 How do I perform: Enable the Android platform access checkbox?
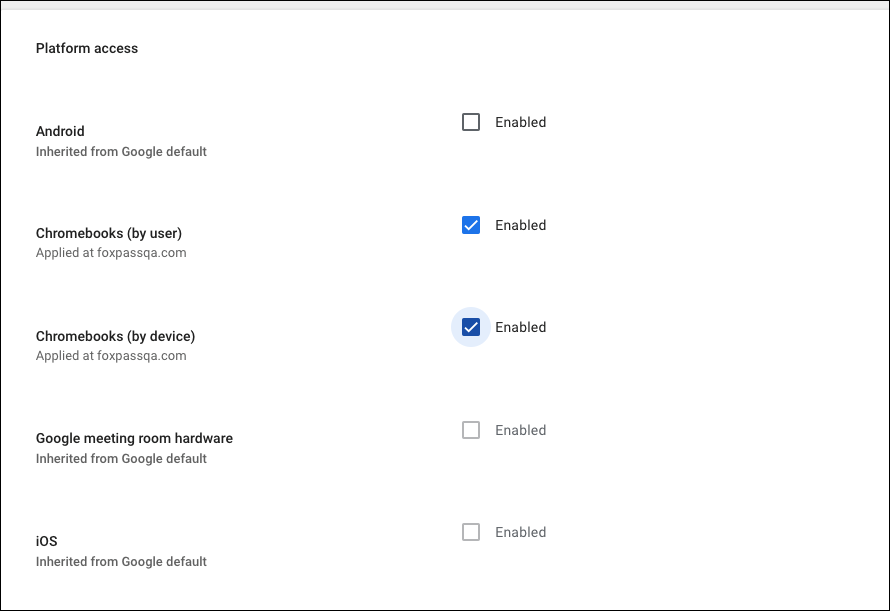click(x=471, y=122)
